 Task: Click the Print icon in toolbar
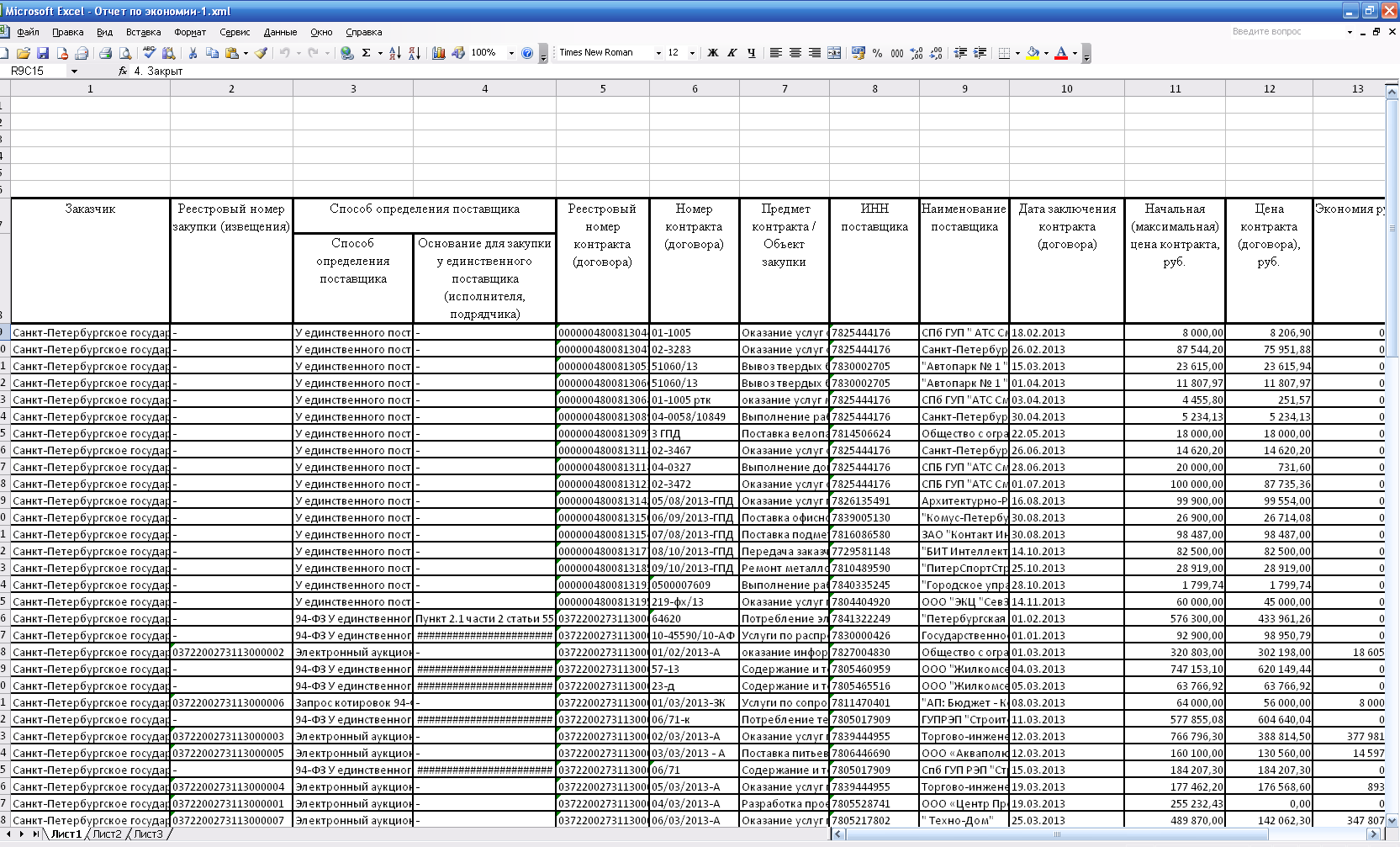pos(105,53)
